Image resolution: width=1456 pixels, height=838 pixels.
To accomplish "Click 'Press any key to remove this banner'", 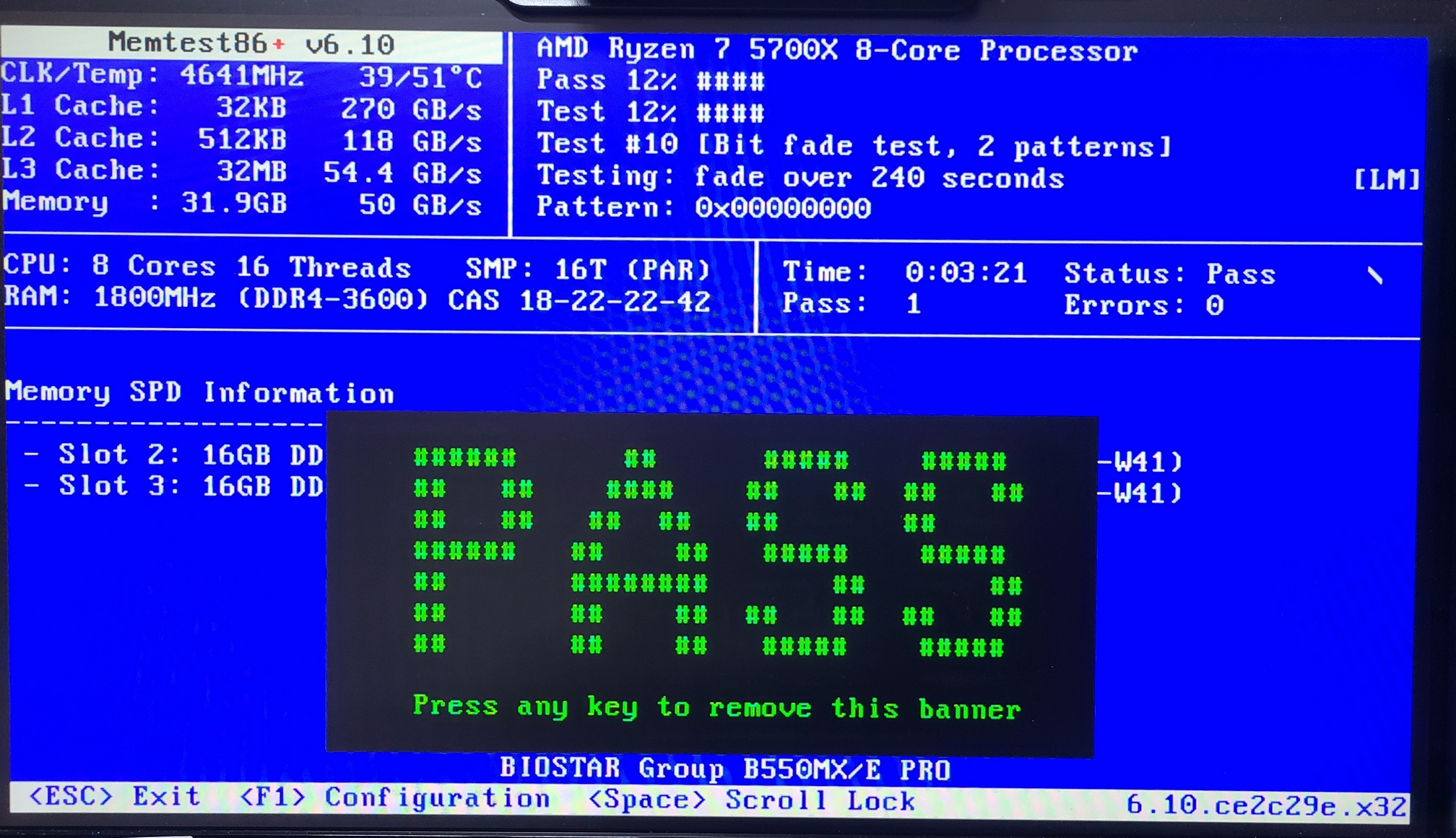I will (716, 707).
